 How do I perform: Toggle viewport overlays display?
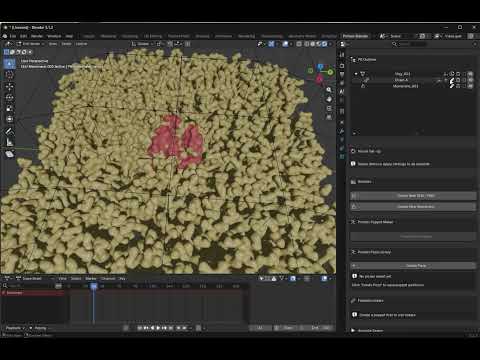point(285,44)
